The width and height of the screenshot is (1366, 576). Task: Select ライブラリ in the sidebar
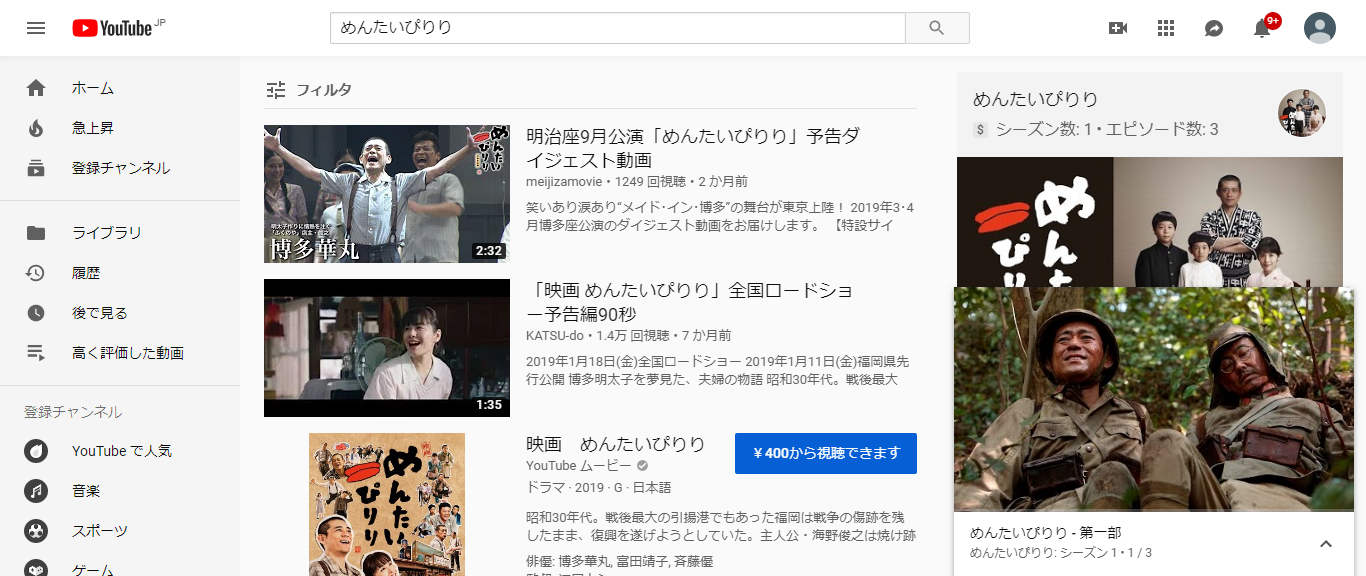[107, 233]
